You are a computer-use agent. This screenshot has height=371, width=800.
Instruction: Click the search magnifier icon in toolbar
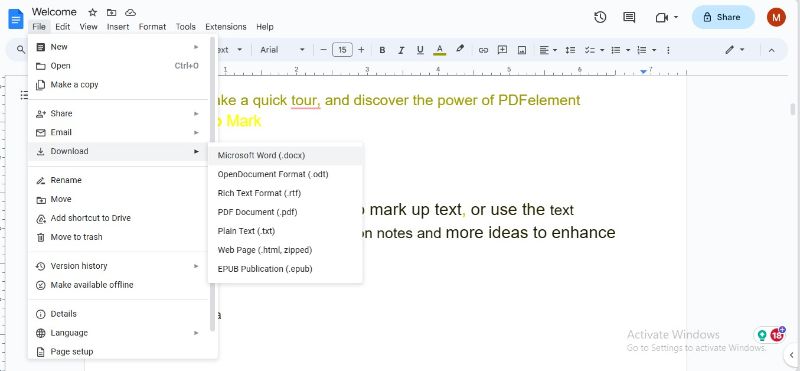[x=21, y=50]
